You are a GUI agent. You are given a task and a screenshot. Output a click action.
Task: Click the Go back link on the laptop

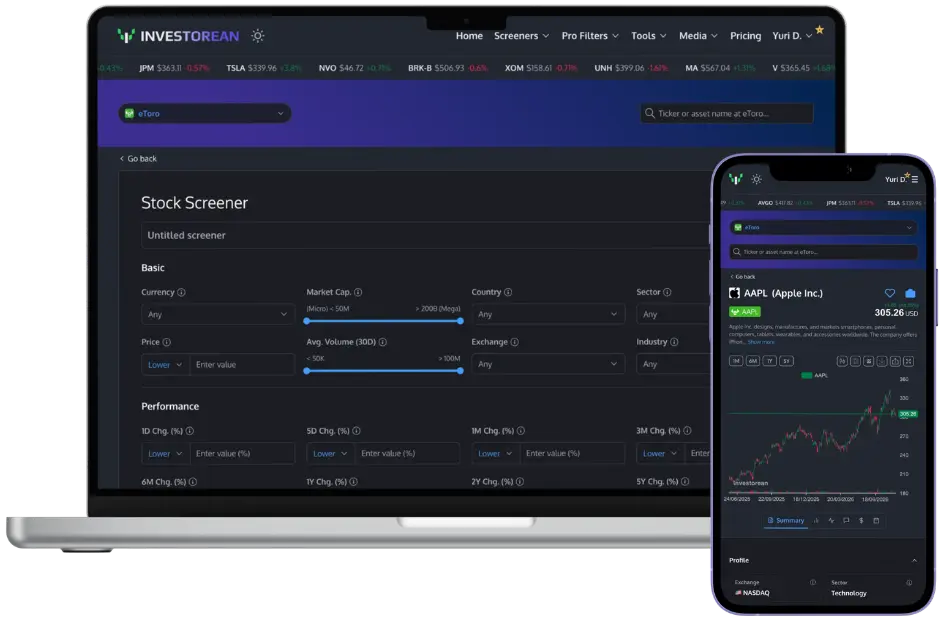click(x=138, y=159)
